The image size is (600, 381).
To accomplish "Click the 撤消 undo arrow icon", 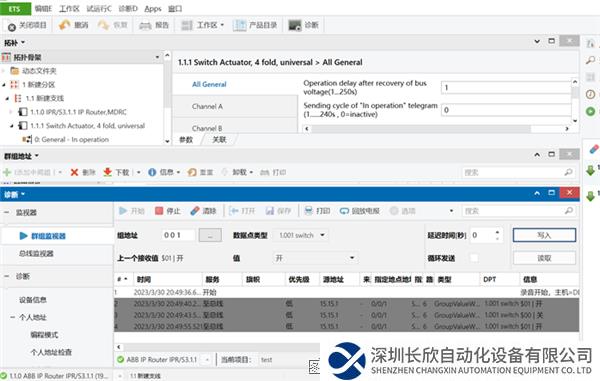I will tap(64, 25).
